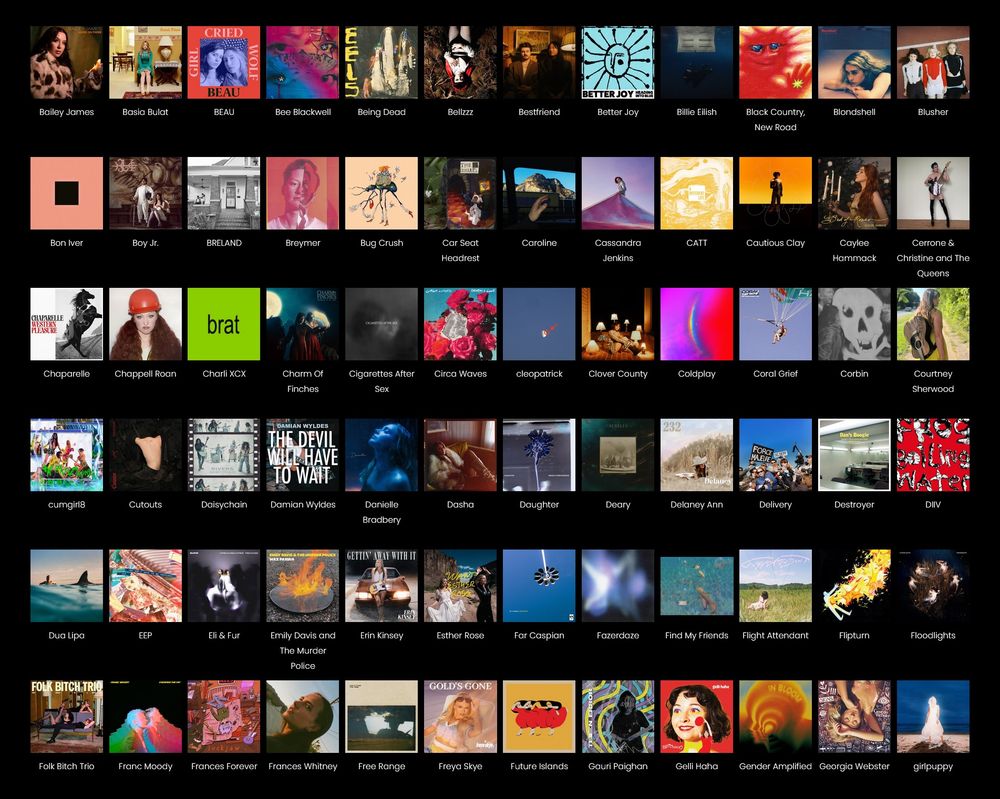
Task: Click the Clover County artist name
Action: (618, 373)
